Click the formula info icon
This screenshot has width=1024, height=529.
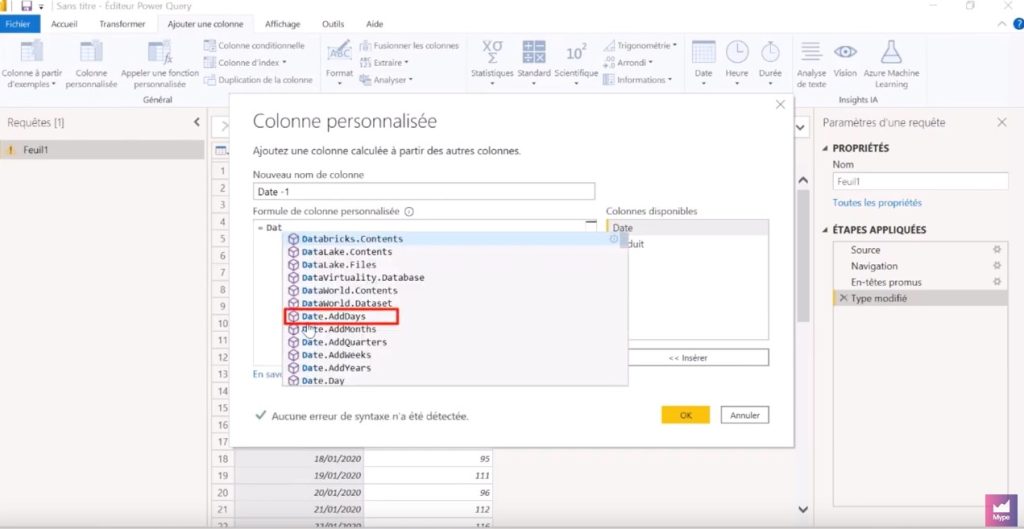tap(409, 212)
